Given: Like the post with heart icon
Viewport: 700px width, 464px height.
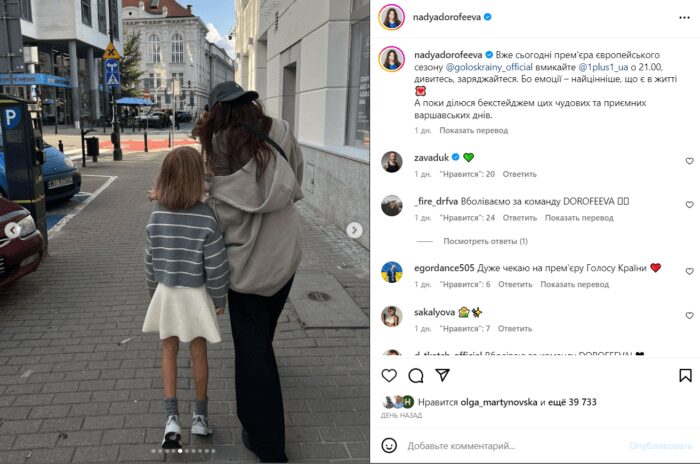Looking at the screenshot, I should [x=389, y=376].
